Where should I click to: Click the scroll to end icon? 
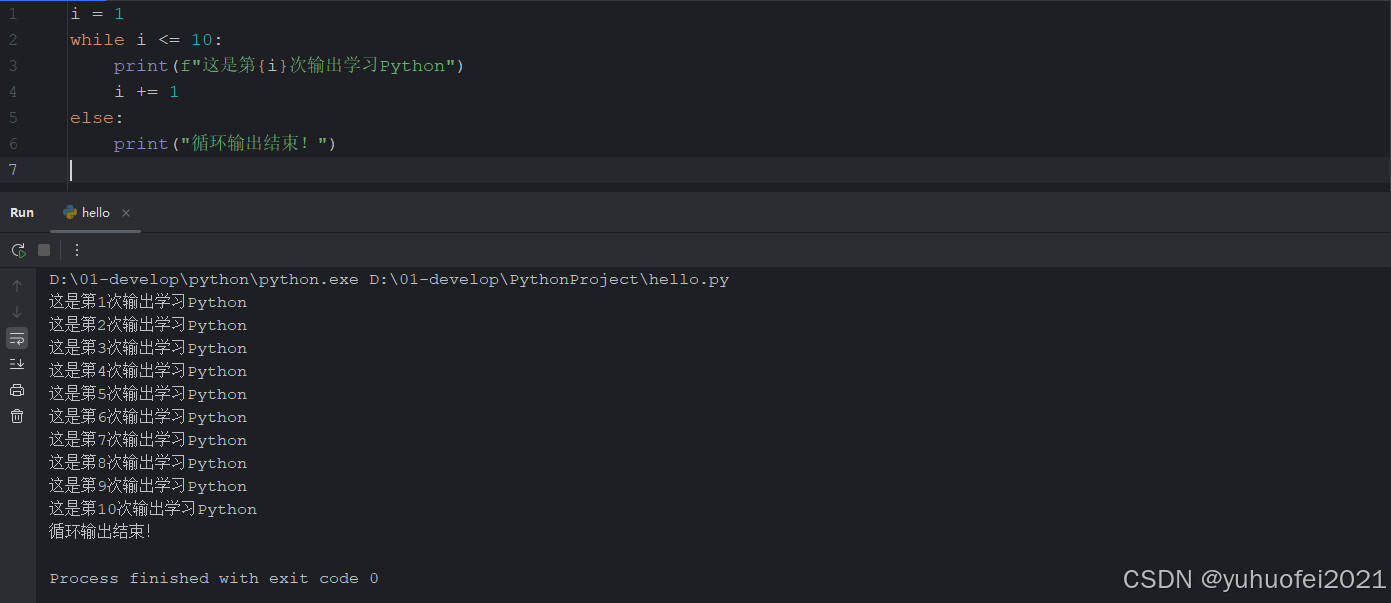pyautogui.click(x=17, y=364)
